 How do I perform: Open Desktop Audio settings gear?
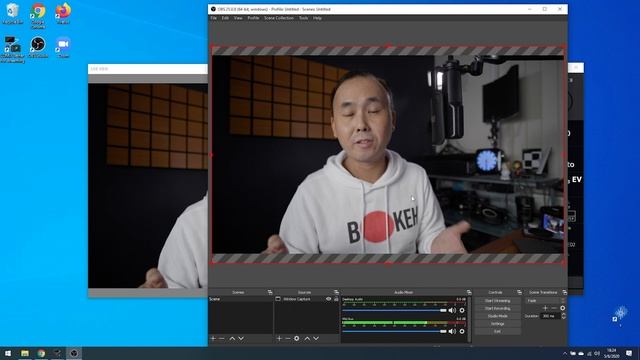[462, 311]
